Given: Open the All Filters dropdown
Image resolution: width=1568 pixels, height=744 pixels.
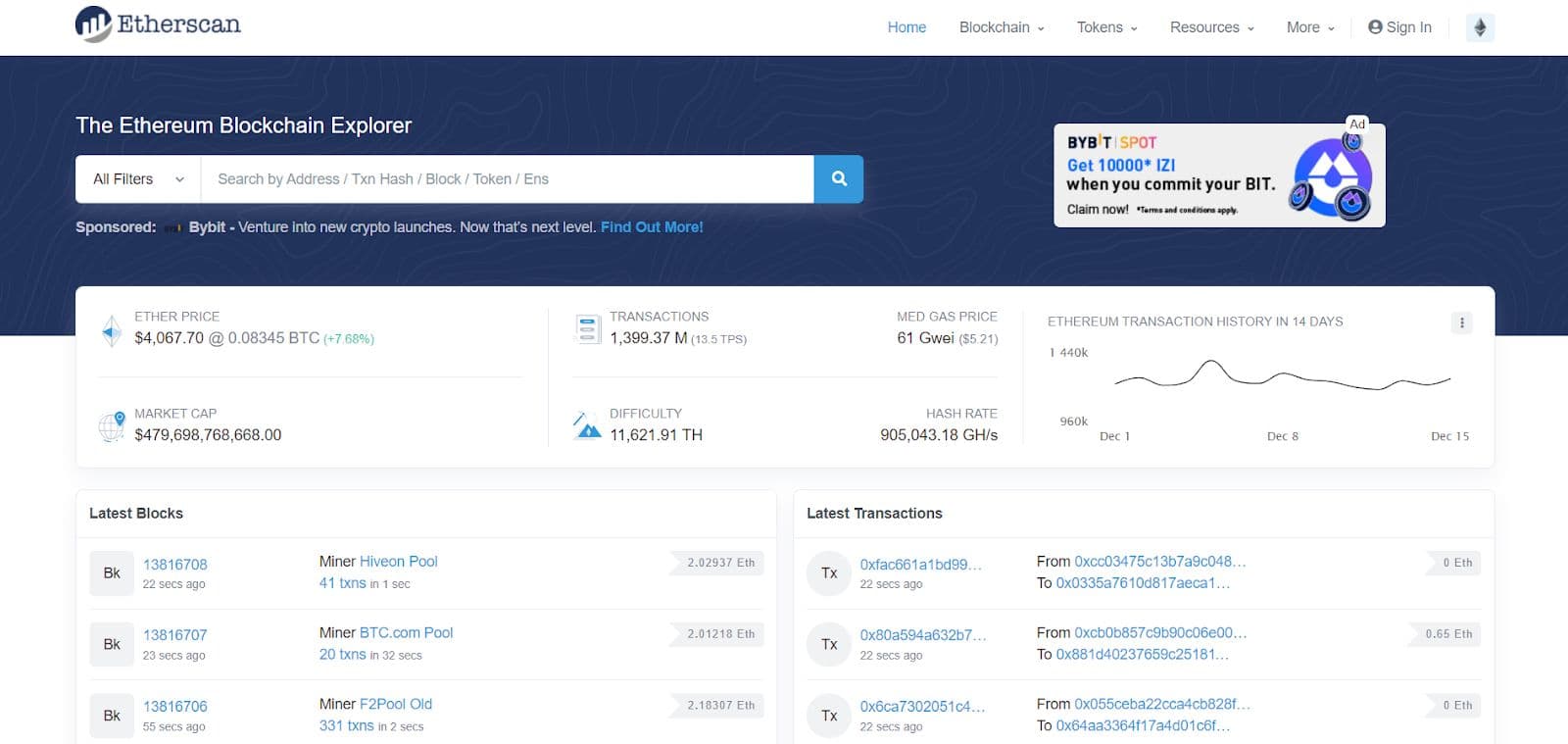Looking at the screenshot, I should 138,179.
